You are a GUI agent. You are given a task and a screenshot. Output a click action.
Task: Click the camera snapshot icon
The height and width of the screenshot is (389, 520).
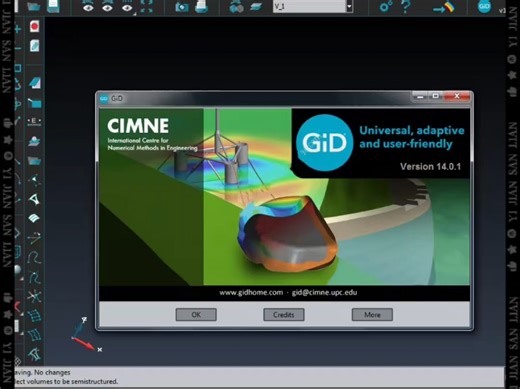pos(182,7)
